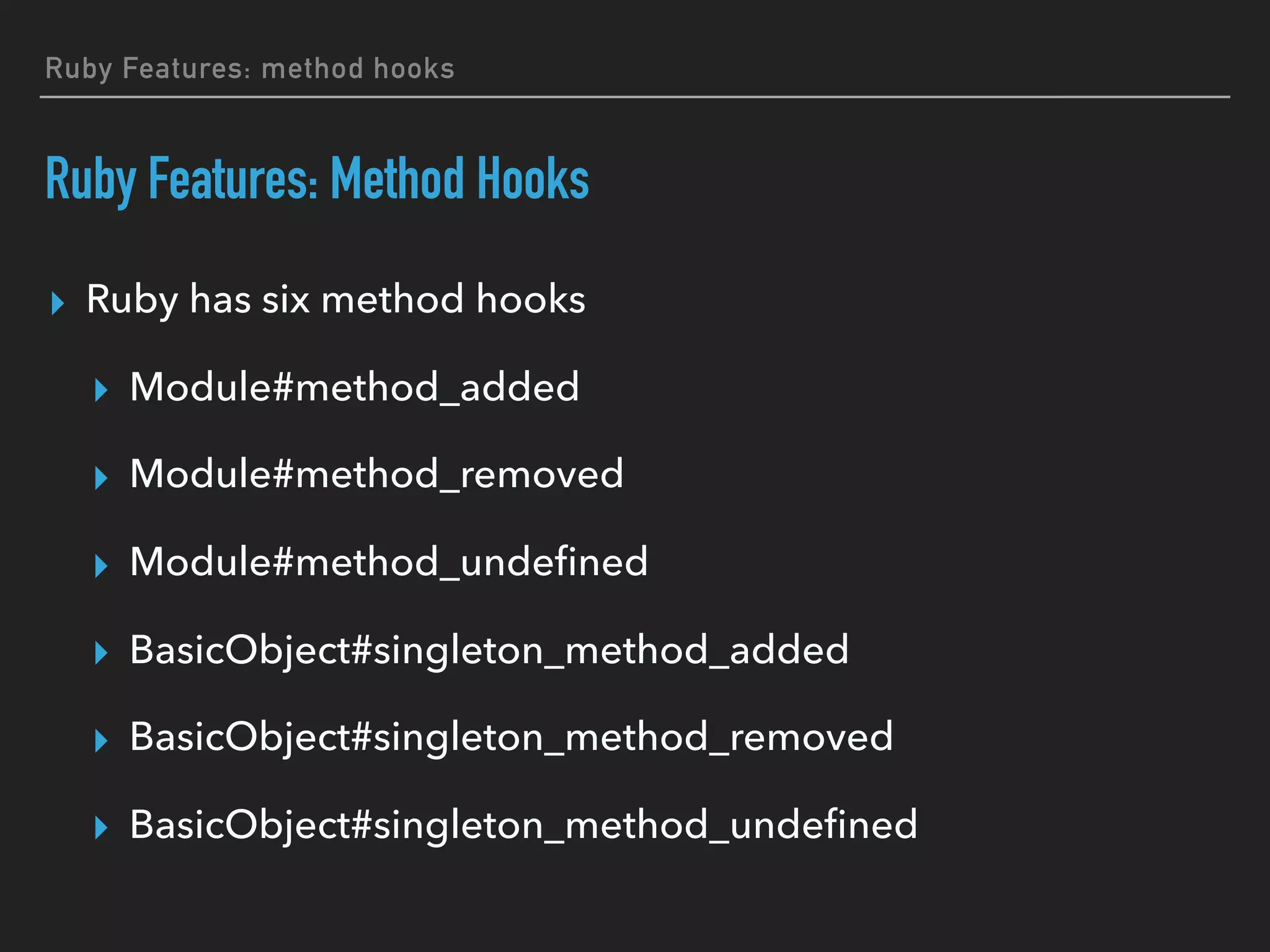Click the text 'Ruby has six method hooks'
This screenshot has height=952, width=1270.
point(335,301)
